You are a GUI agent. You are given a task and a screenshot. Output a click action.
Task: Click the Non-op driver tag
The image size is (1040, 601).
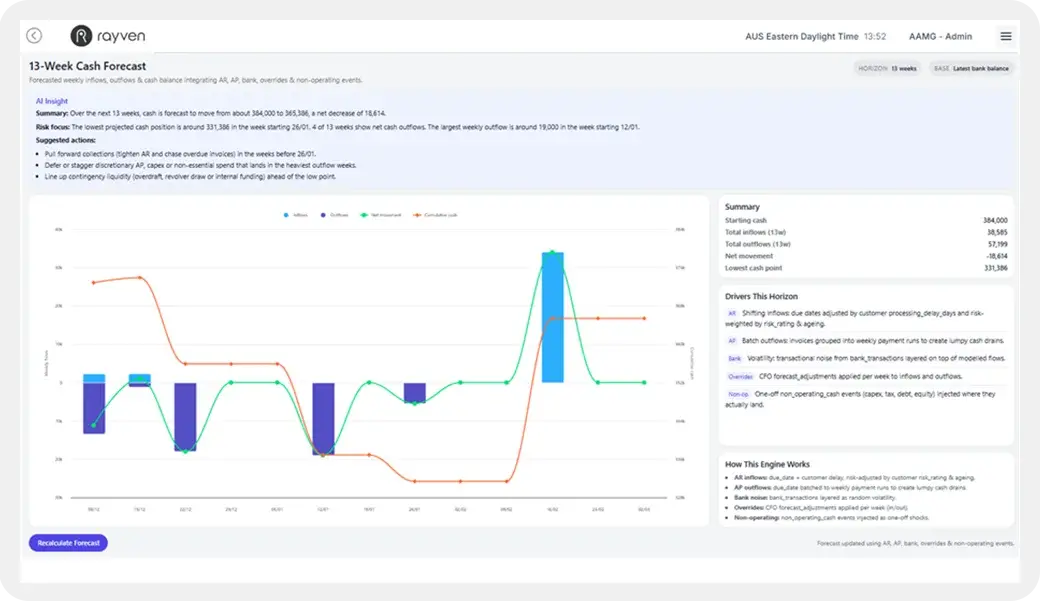pos(738,394)
